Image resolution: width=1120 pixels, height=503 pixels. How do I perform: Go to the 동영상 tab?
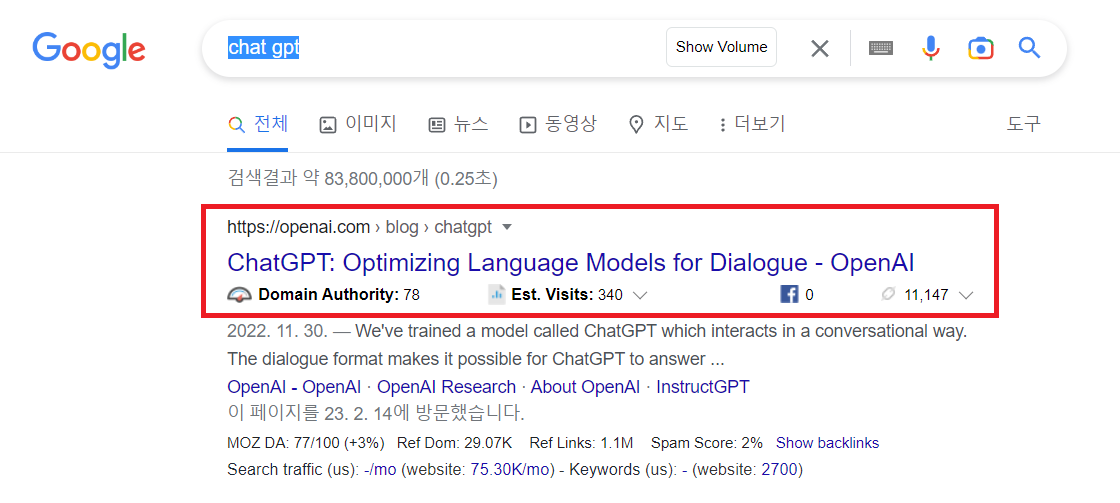click(558, 124)
